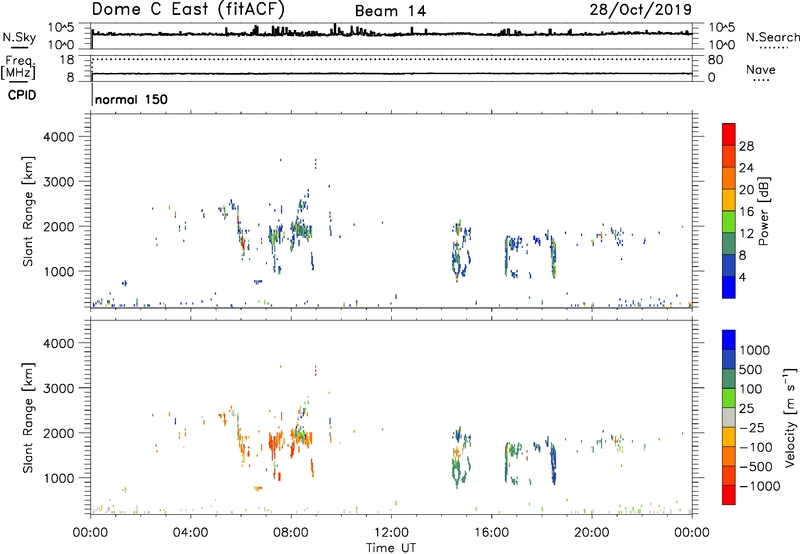Click the "25" velocity colorbar label
The image size is (800, 554).
[746, 409]
